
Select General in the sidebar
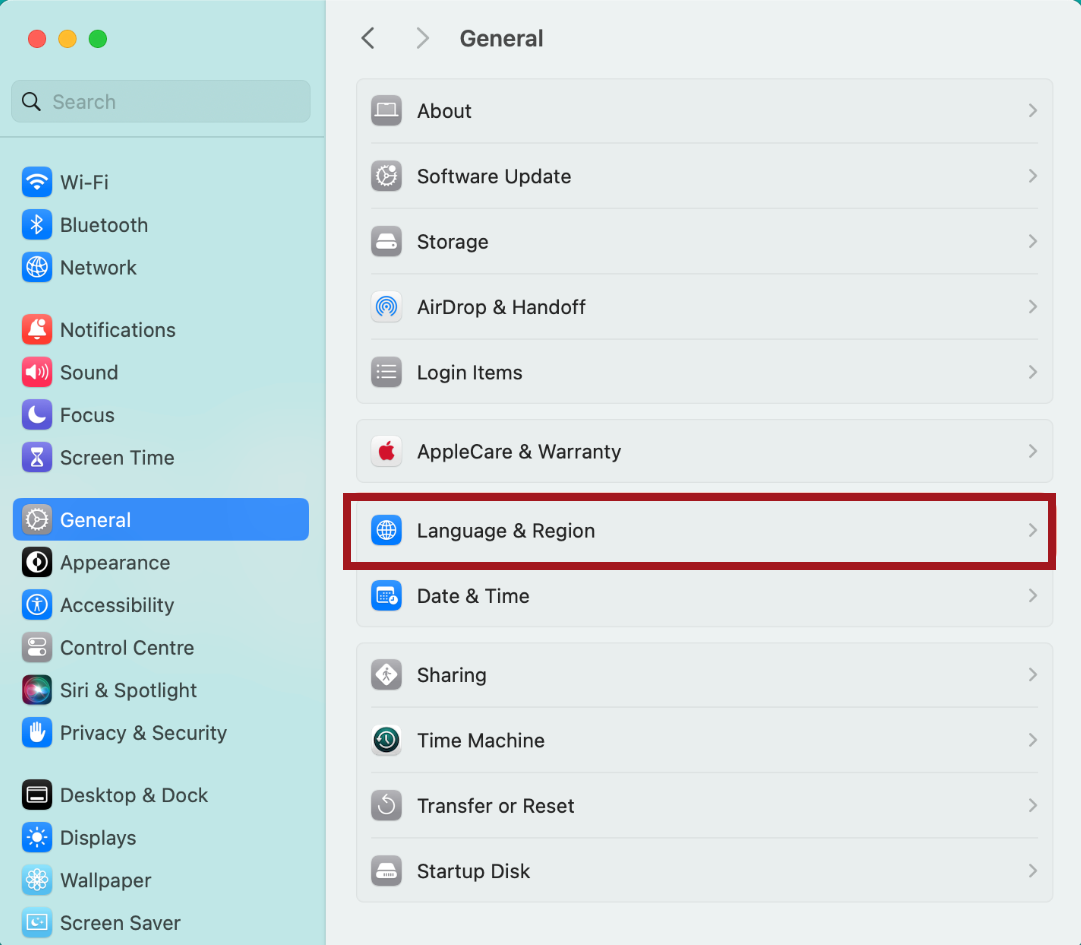click(161, 520)
